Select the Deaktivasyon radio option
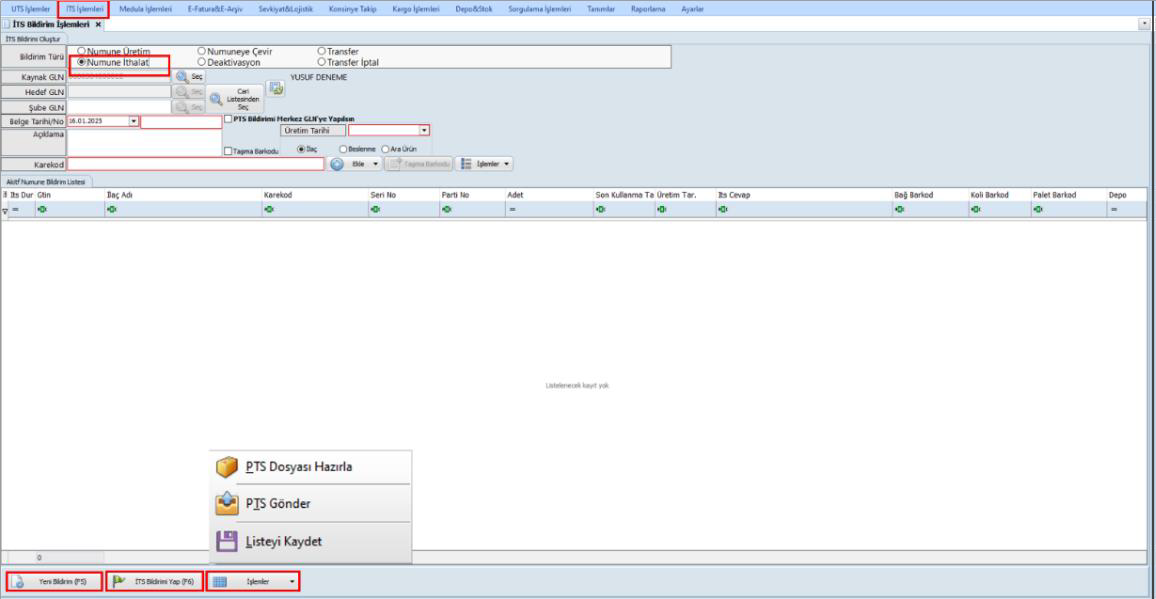Image resolution: width=1156 pixels, height=599 pixels. click(x=202, y=63)
